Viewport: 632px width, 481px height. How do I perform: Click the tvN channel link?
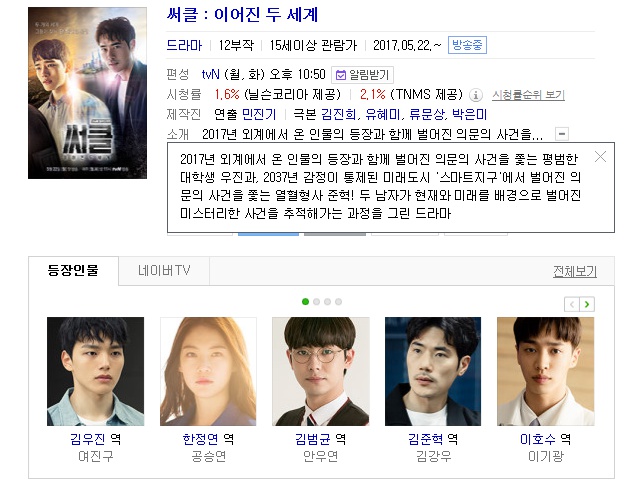click(210, 75)
